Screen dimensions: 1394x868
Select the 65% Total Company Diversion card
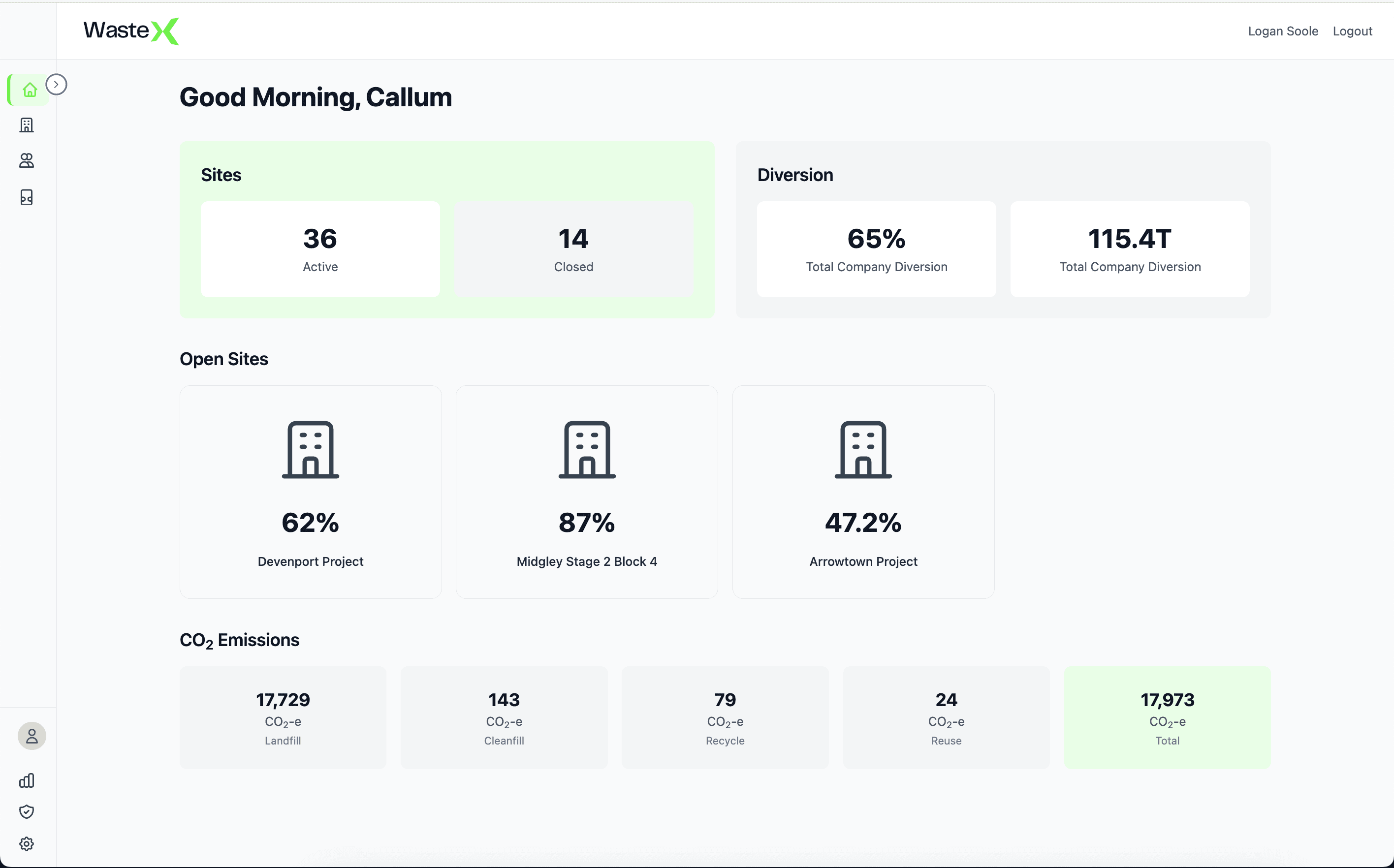(876, 249)
